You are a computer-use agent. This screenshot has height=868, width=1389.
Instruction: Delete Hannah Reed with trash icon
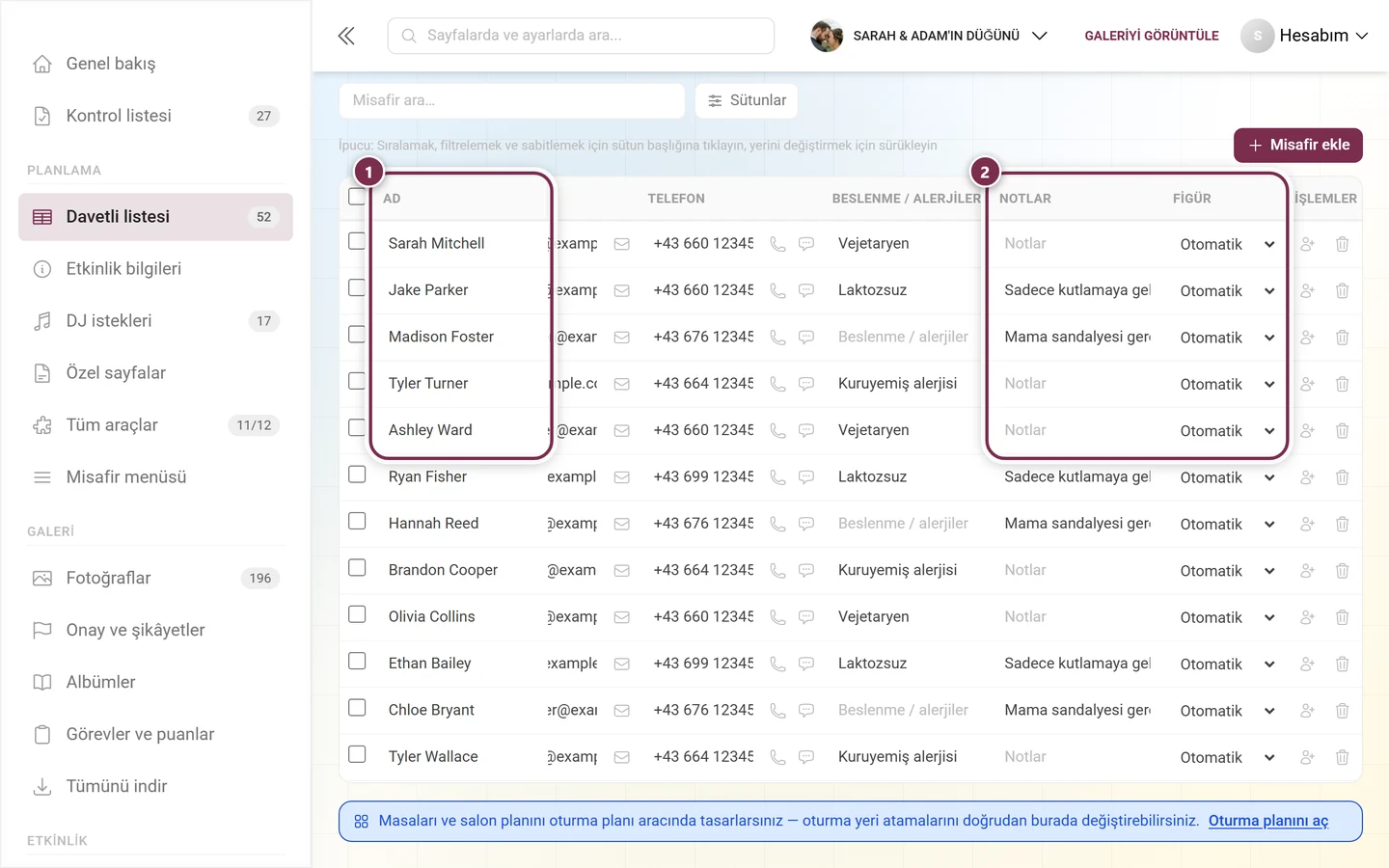coord(1342,524)
